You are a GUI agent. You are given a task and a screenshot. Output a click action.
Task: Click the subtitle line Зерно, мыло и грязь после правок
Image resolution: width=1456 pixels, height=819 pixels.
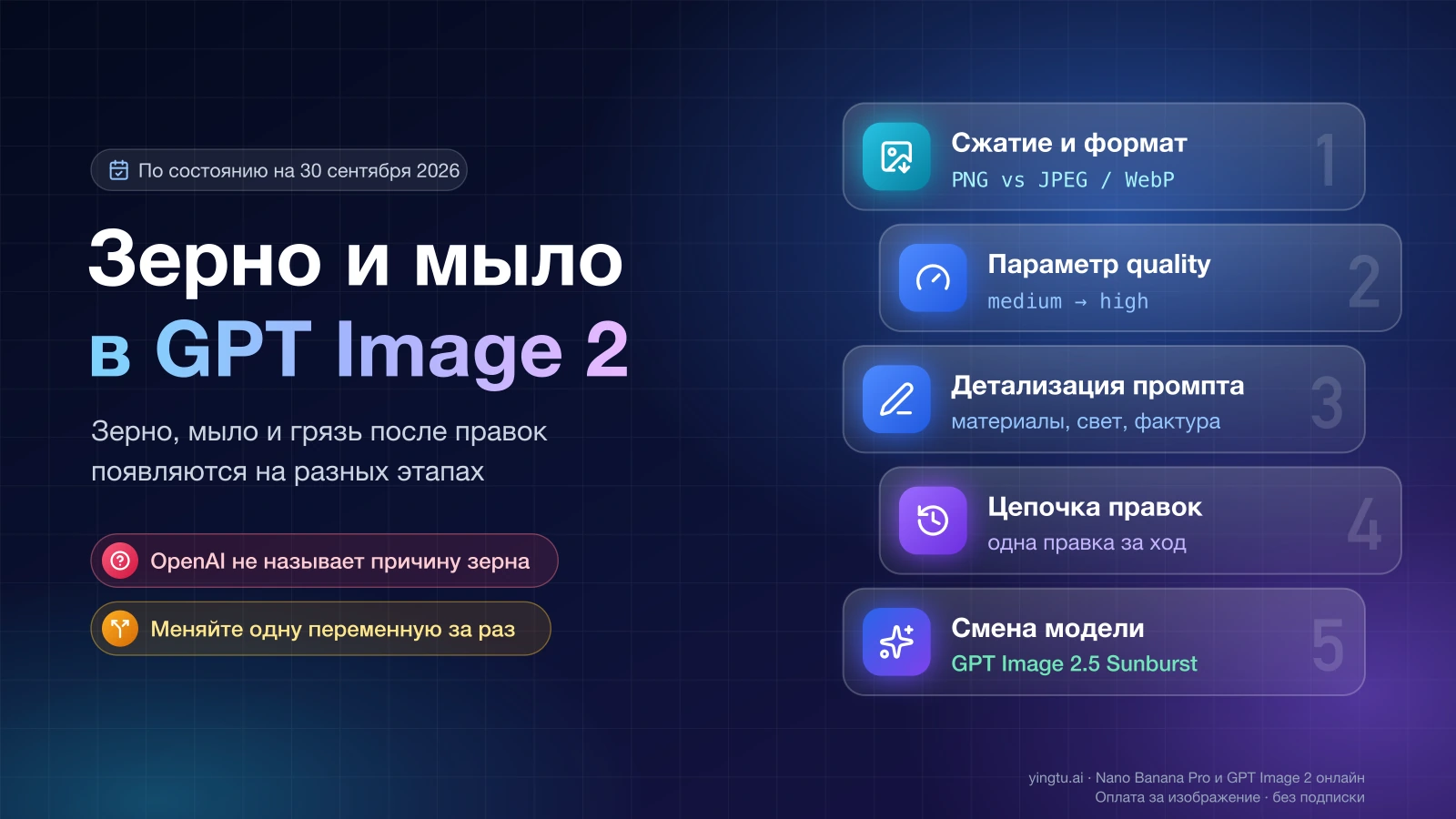(x=319, y=431)
